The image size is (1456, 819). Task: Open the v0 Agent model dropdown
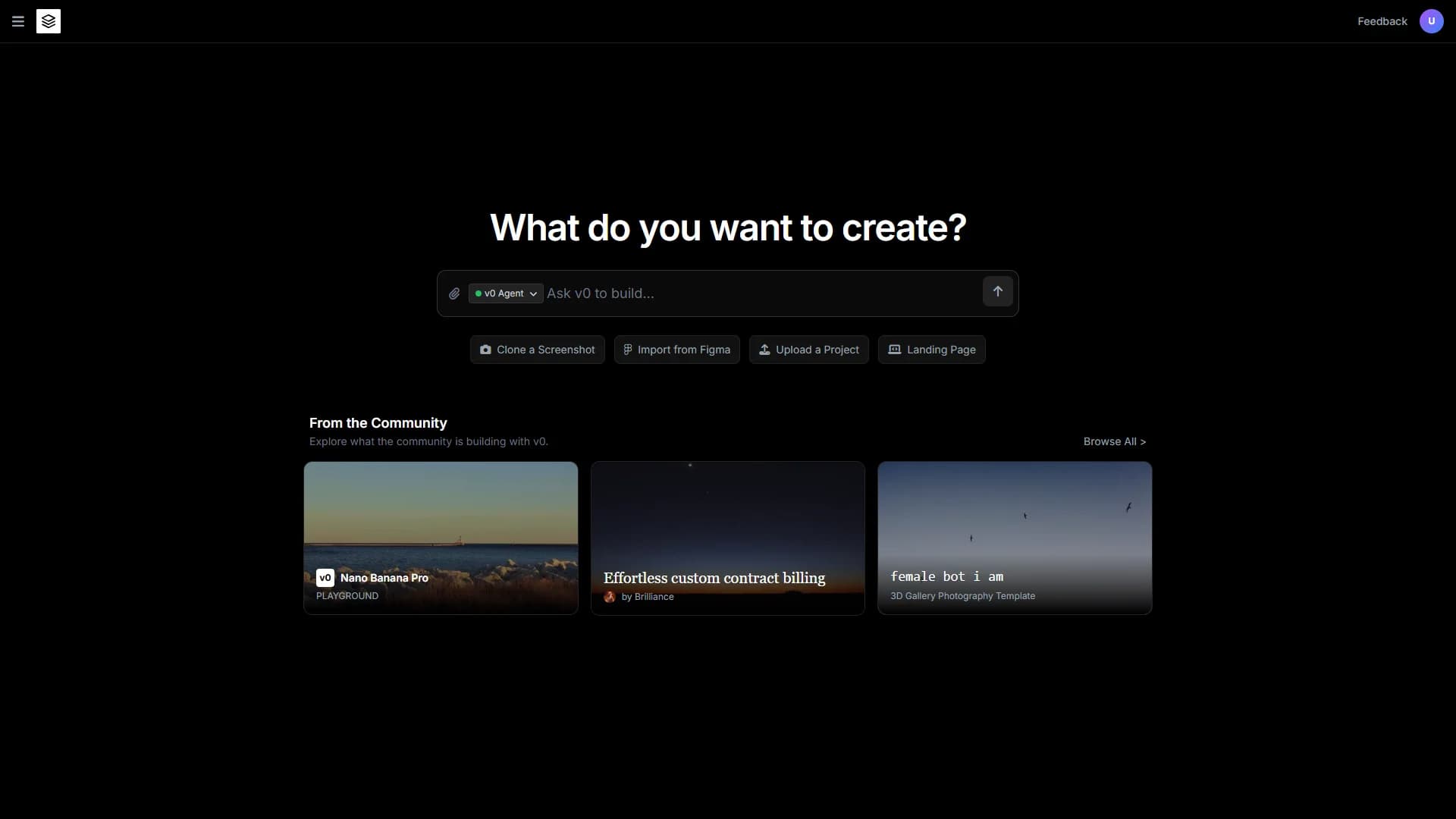504,293
